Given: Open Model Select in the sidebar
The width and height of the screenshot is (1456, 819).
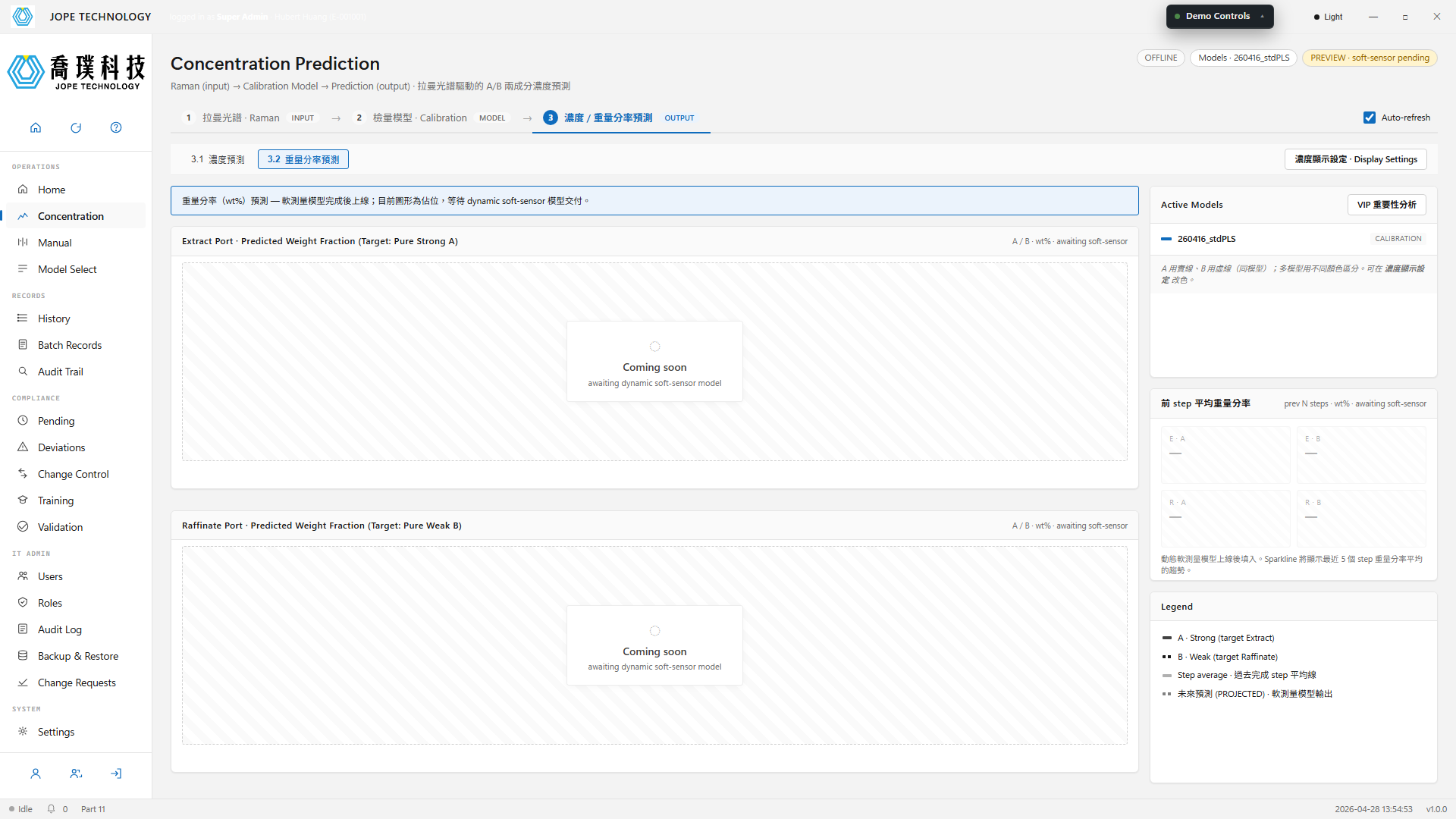Looking at the screenshot, I should (x=76, y=269).
